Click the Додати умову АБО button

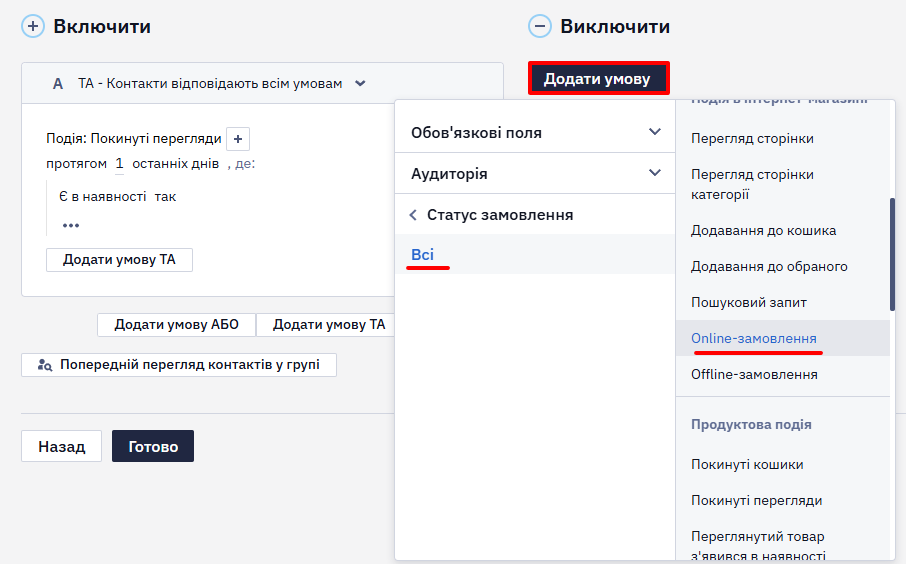pos(176,324)
